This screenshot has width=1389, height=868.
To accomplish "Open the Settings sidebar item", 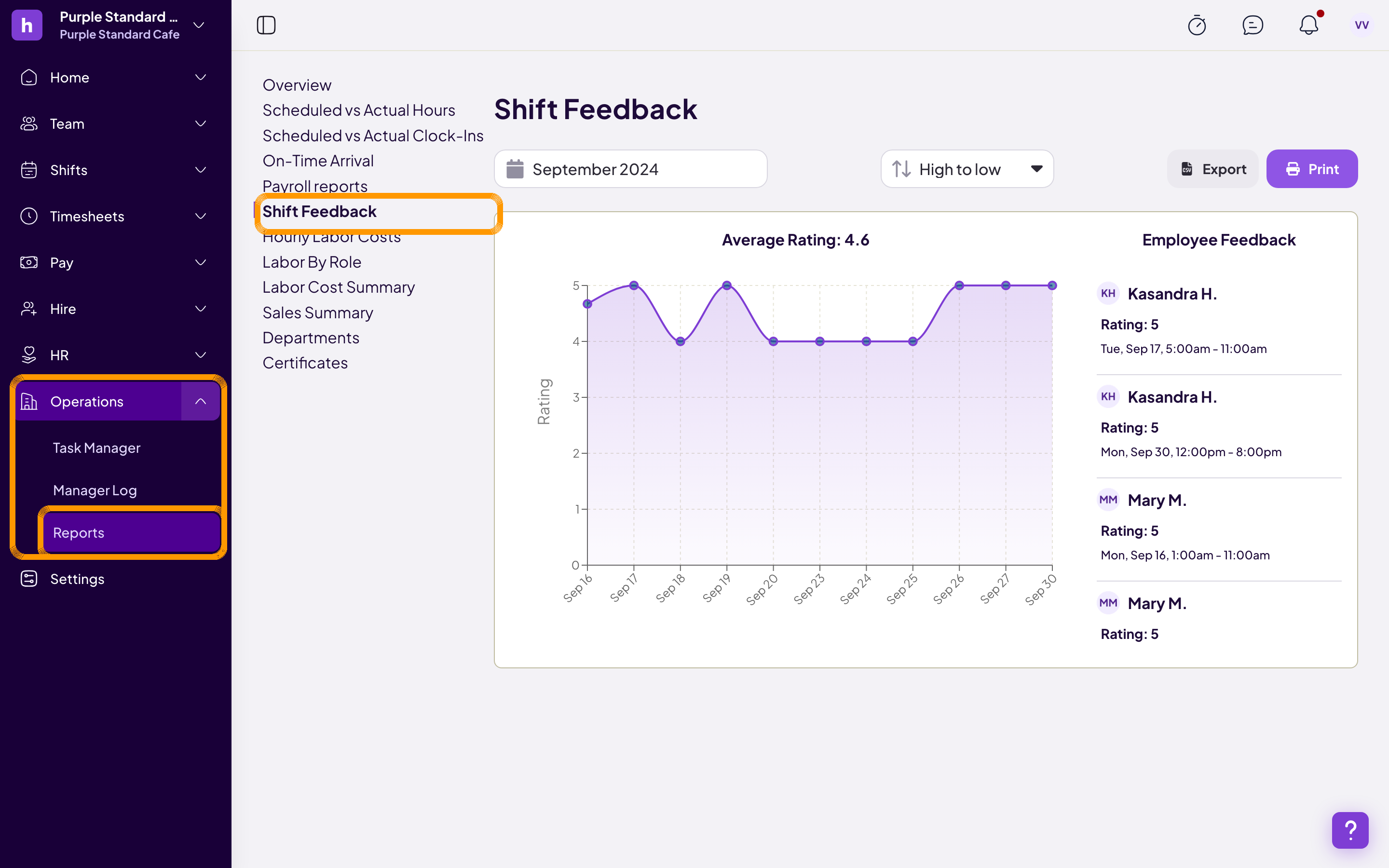I will coord(77,579).
